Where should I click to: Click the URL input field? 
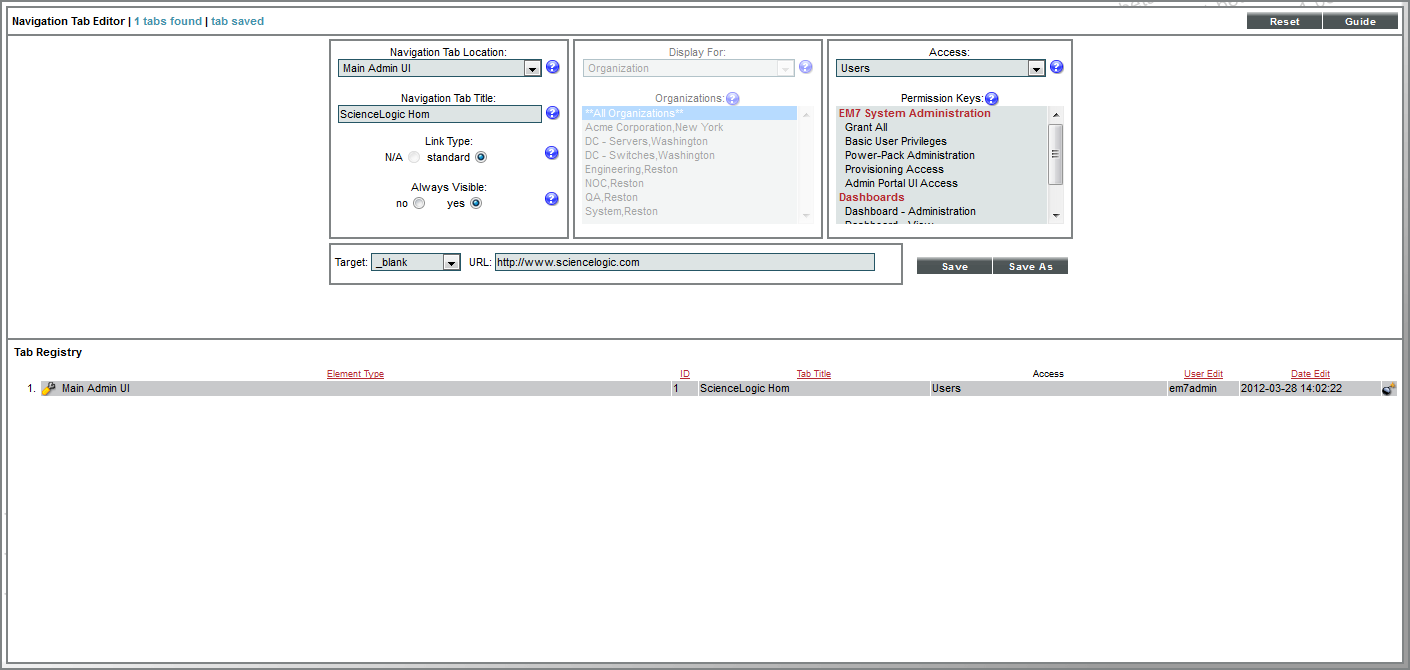[685, 262]
